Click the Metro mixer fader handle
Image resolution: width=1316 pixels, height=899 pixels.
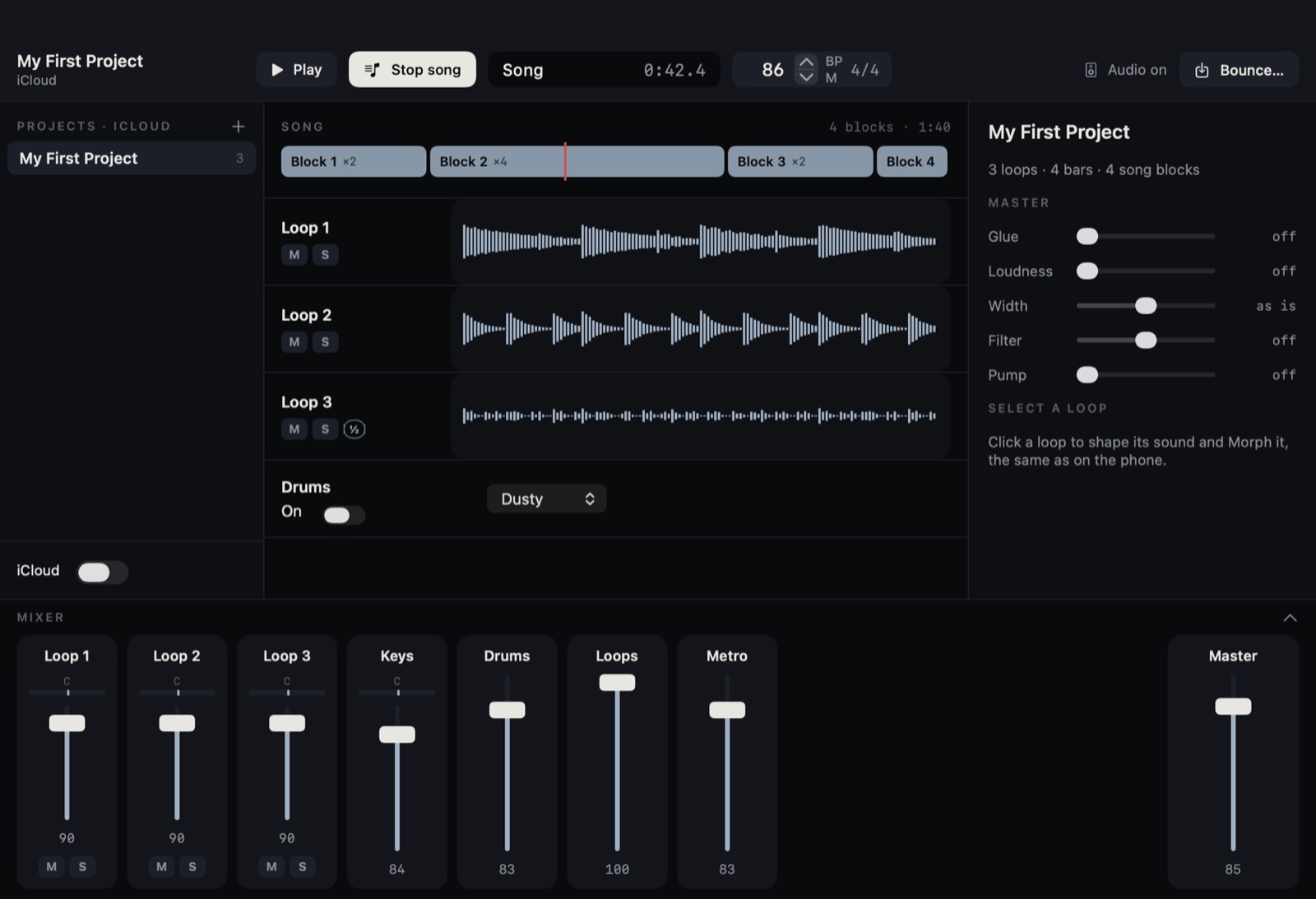coord(727,710)
